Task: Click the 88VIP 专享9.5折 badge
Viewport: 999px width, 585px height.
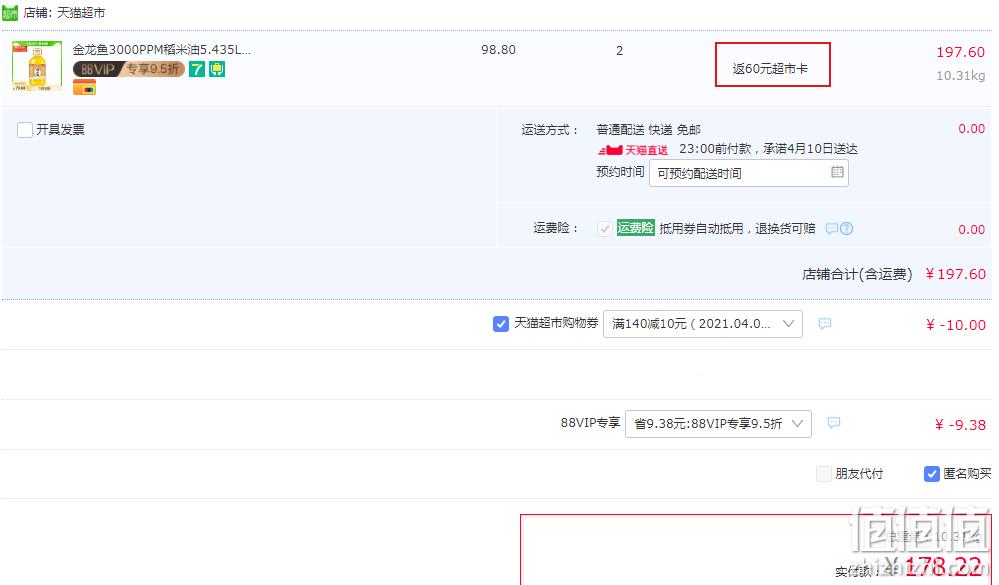Action: click(129, 69)
